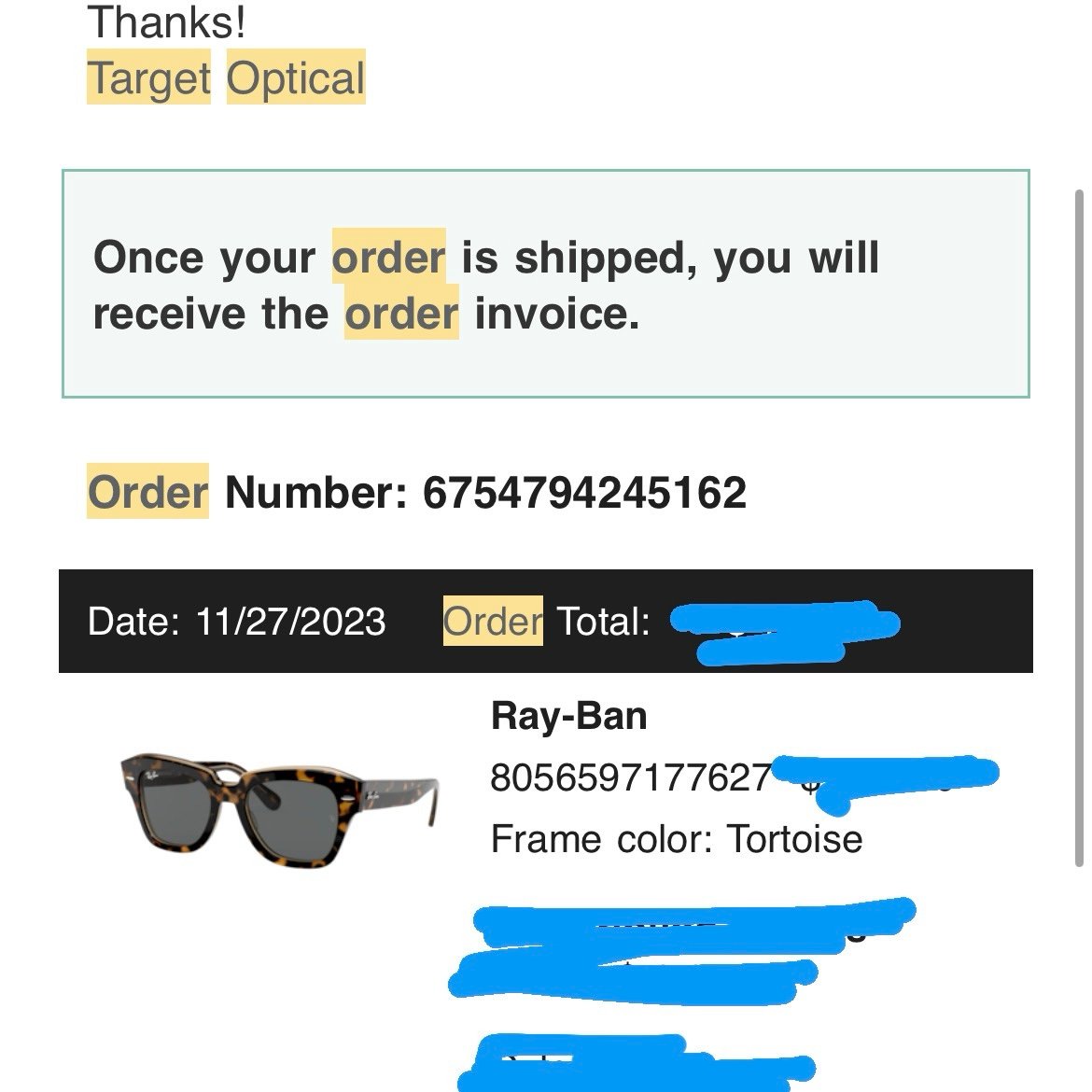
Task: Click the Ray-Ban sunglasses product image
Action: [279, 810]
